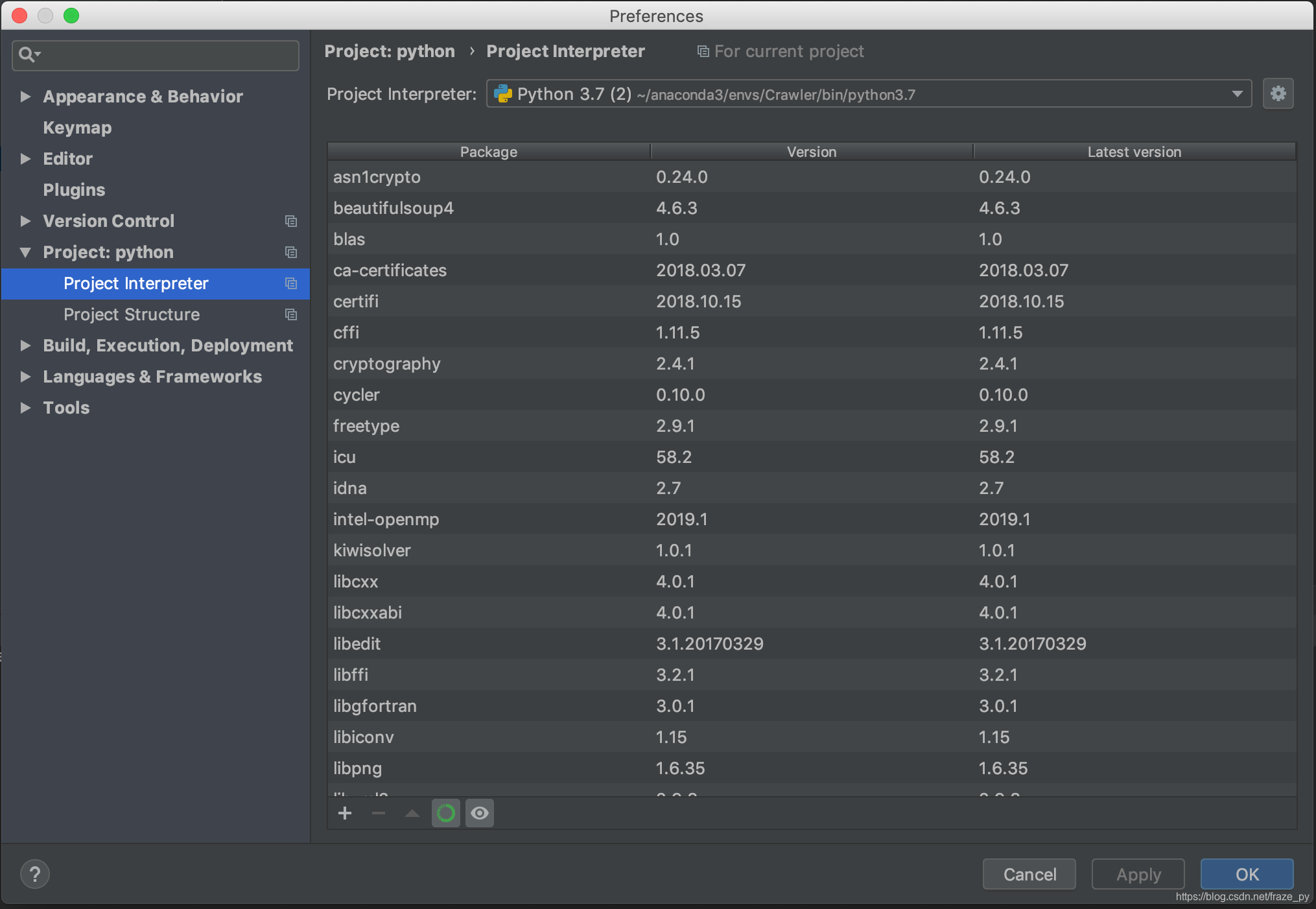Select the cryptography package row
This screenshot has width=1316, height=909.
click(x=812, y=364)
